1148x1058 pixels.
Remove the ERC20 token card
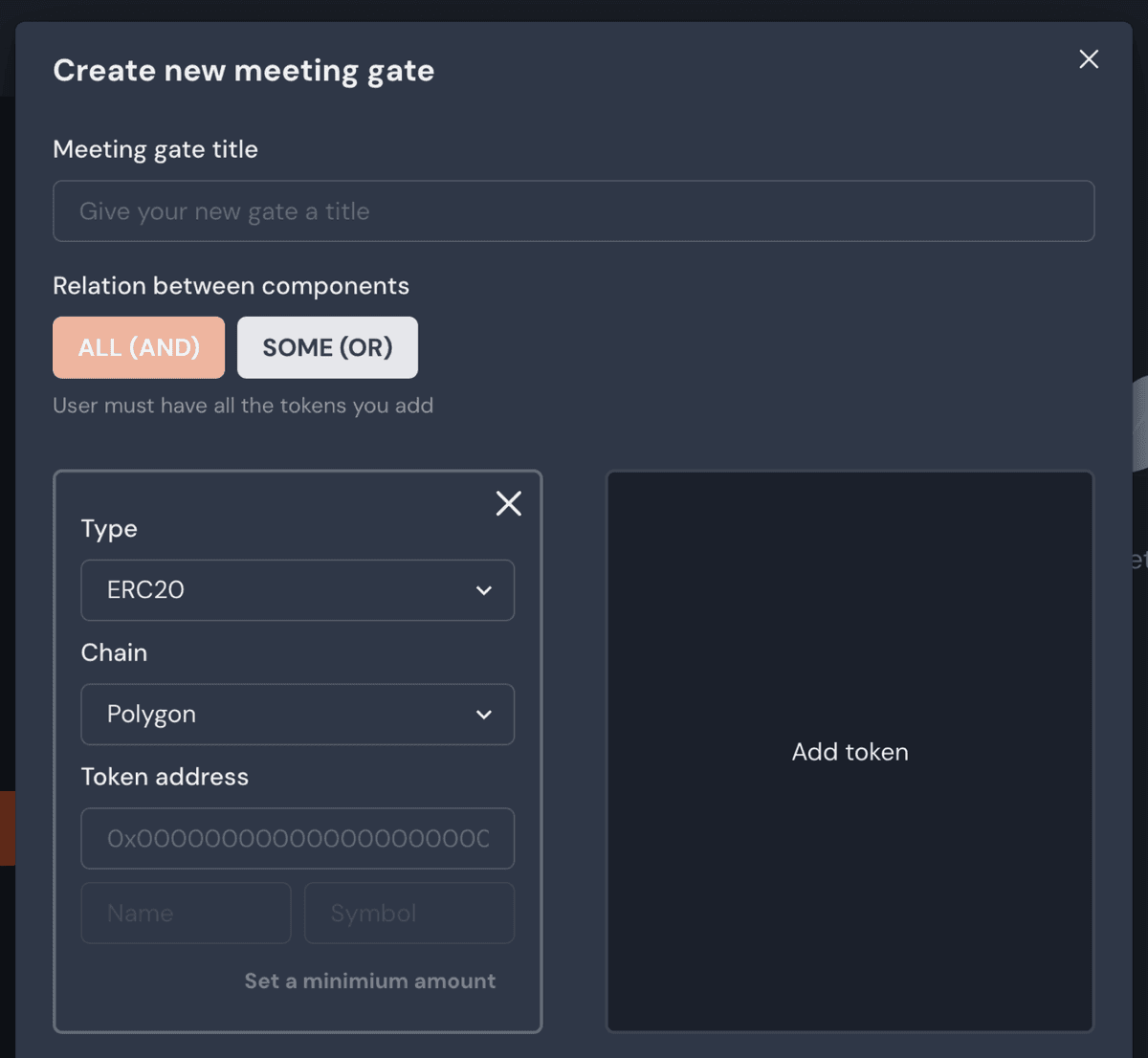click(x=509, y=503)
